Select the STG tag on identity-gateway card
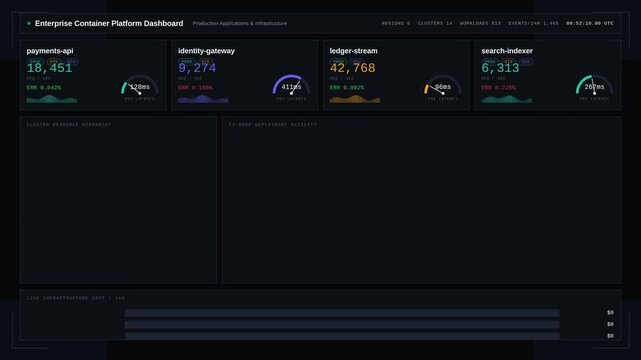641x360 pixels. (x=205, y=61)
